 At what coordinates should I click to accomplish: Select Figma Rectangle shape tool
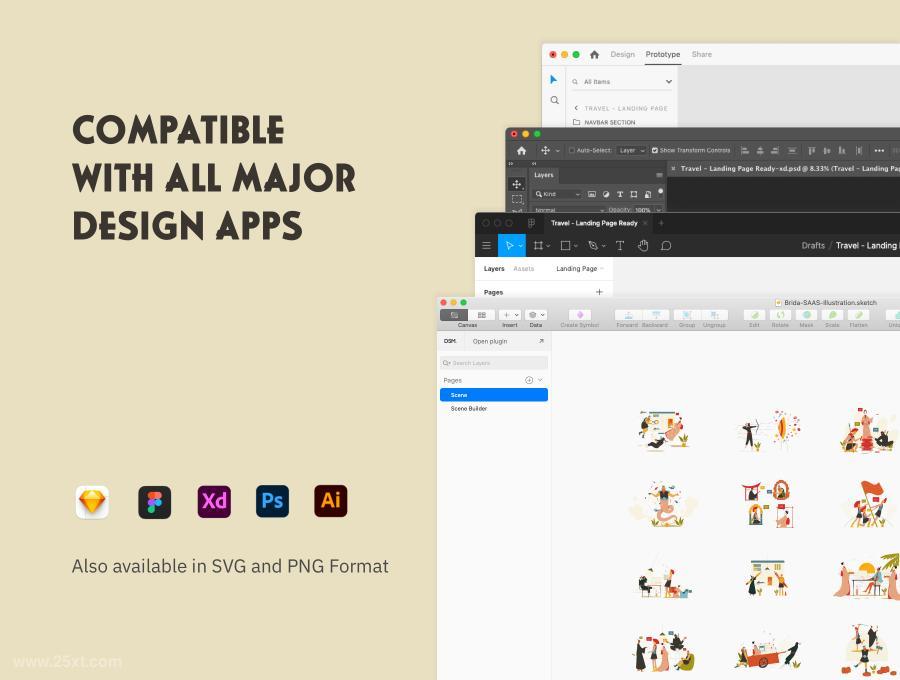[565, 246]
